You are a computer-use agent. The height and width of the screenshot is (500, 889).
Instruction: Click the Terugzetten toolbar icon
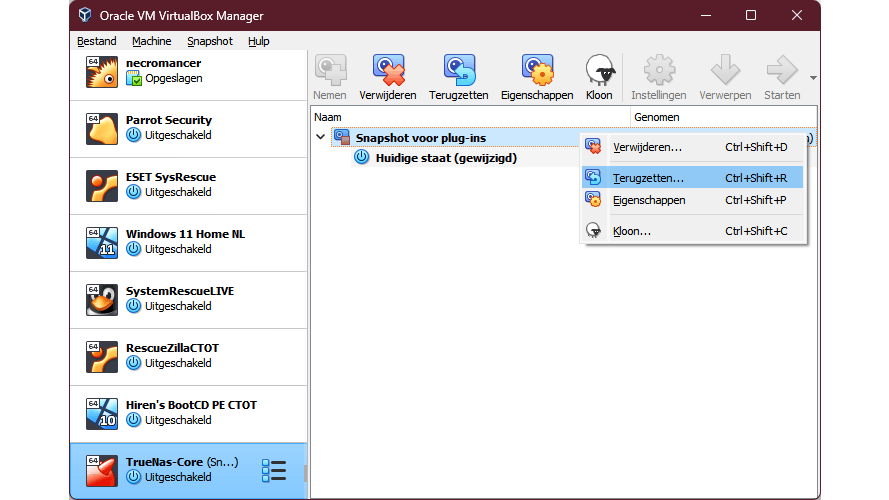[459, 70]
